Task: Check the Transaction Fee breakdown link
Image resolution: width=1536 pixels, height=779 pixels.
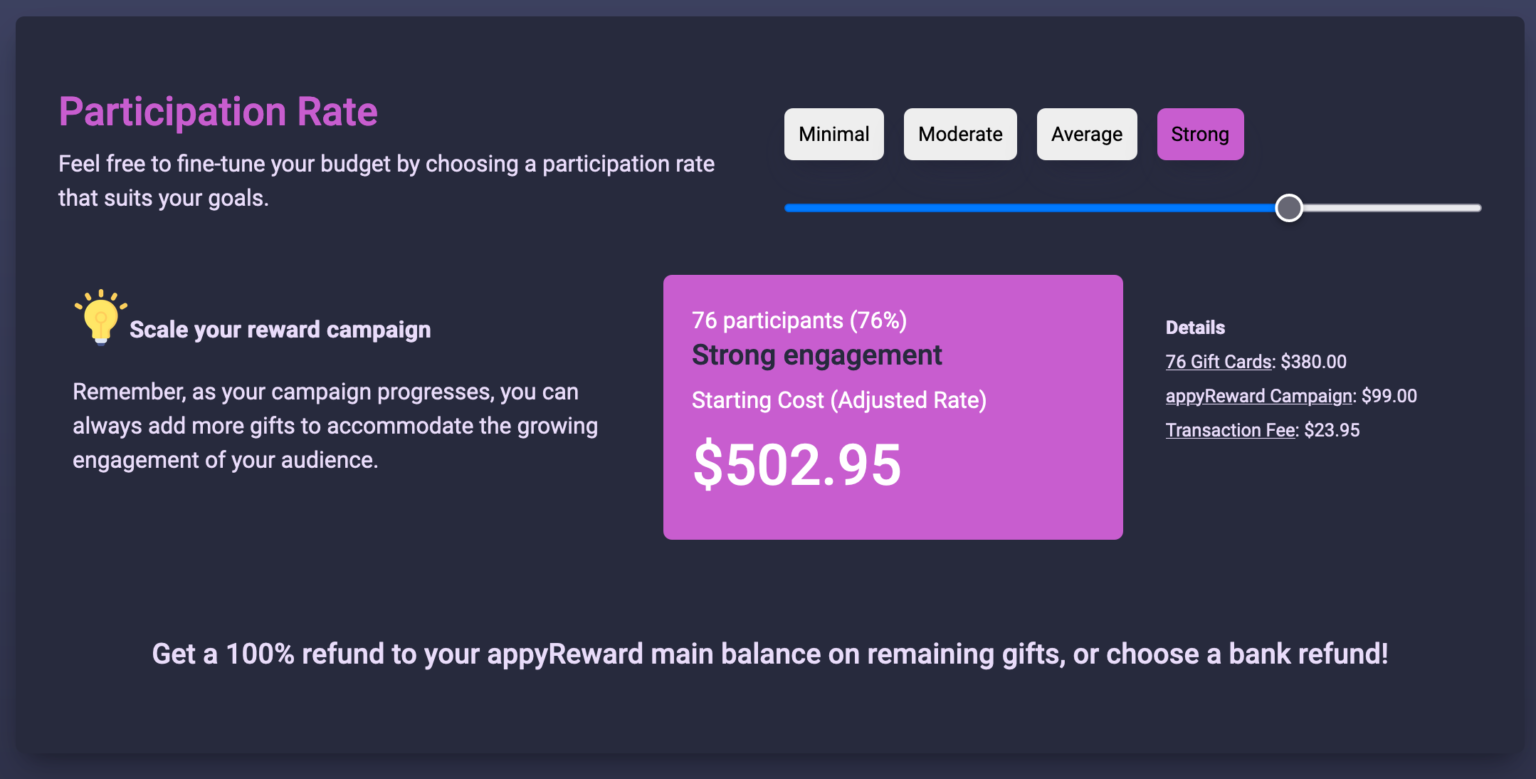Action: click(1230, 430)
